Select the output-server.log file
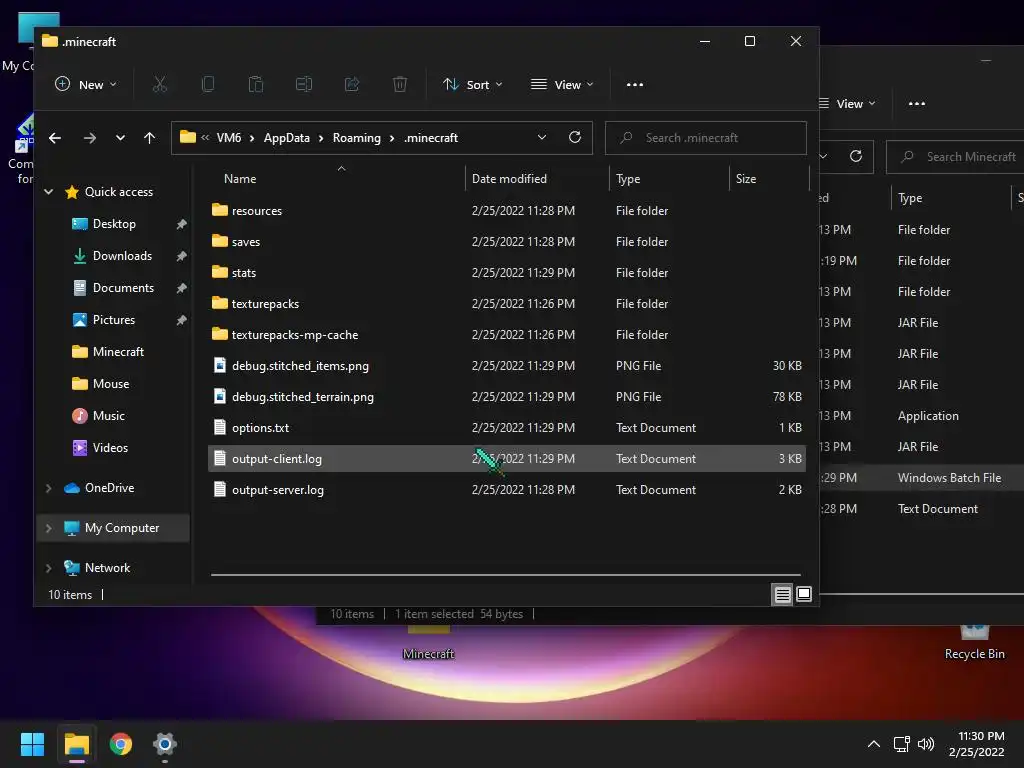Image resolution: width=1024 pixels, height=768 pixels. (507, 490)
